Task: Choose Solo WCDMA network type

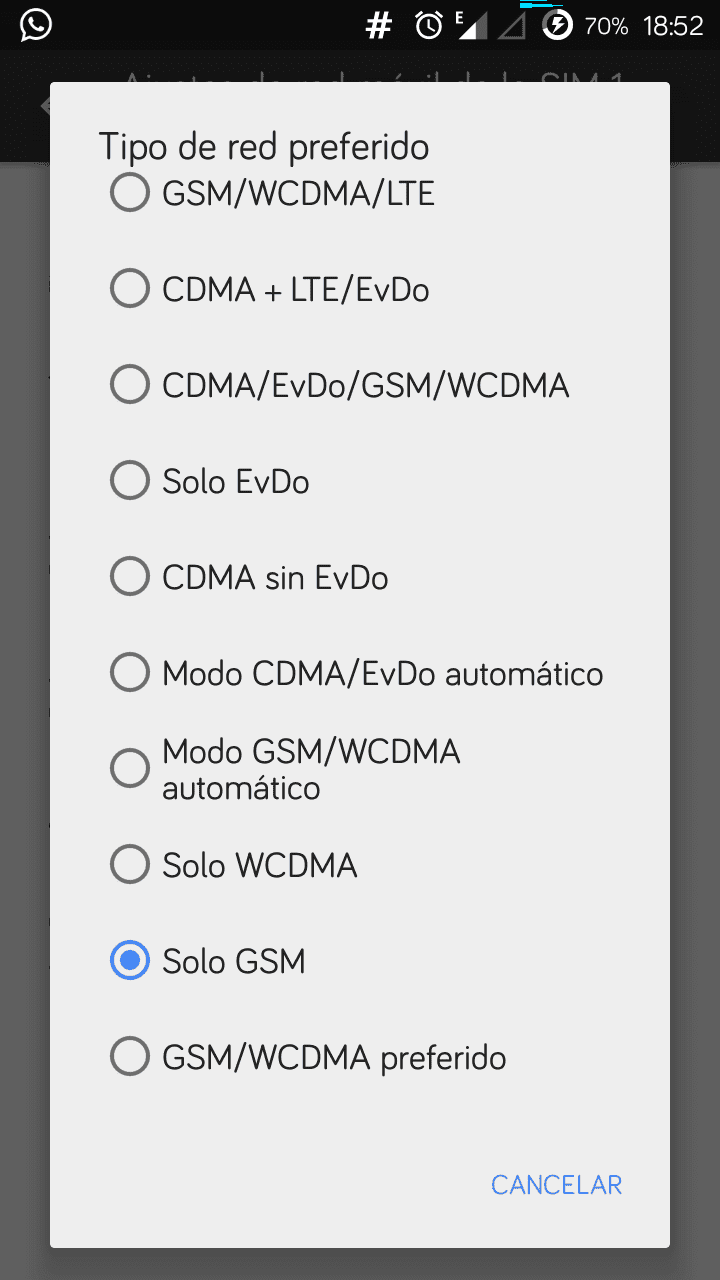Action: (360, 865)
